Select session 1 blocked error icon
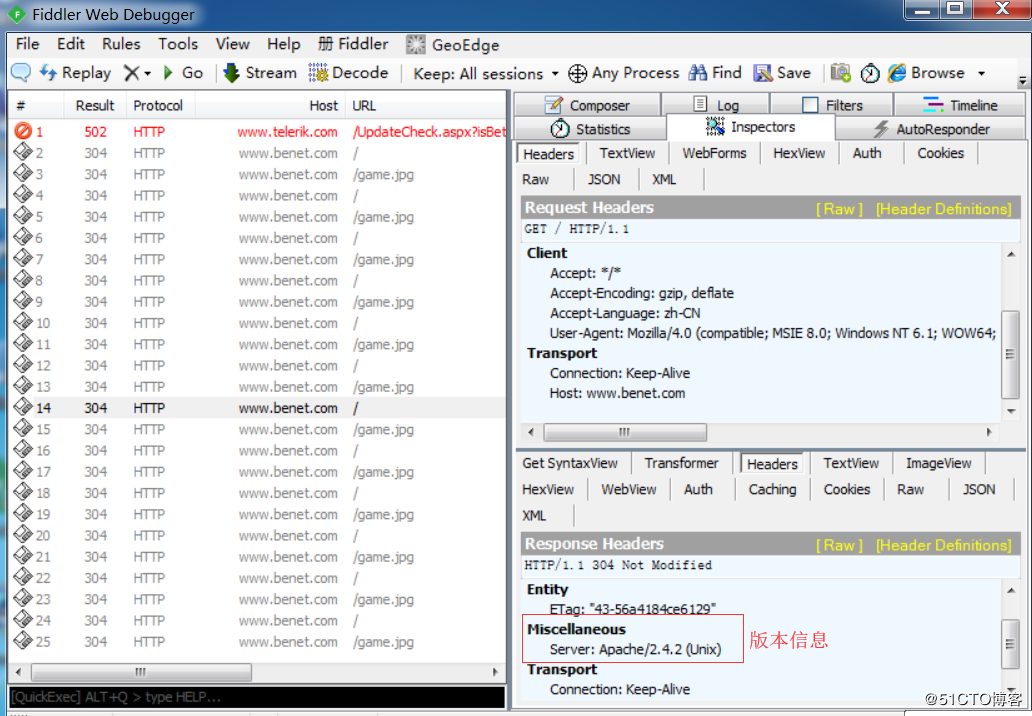This screenshot has width=1032, height=716. (x=23, y=131)
